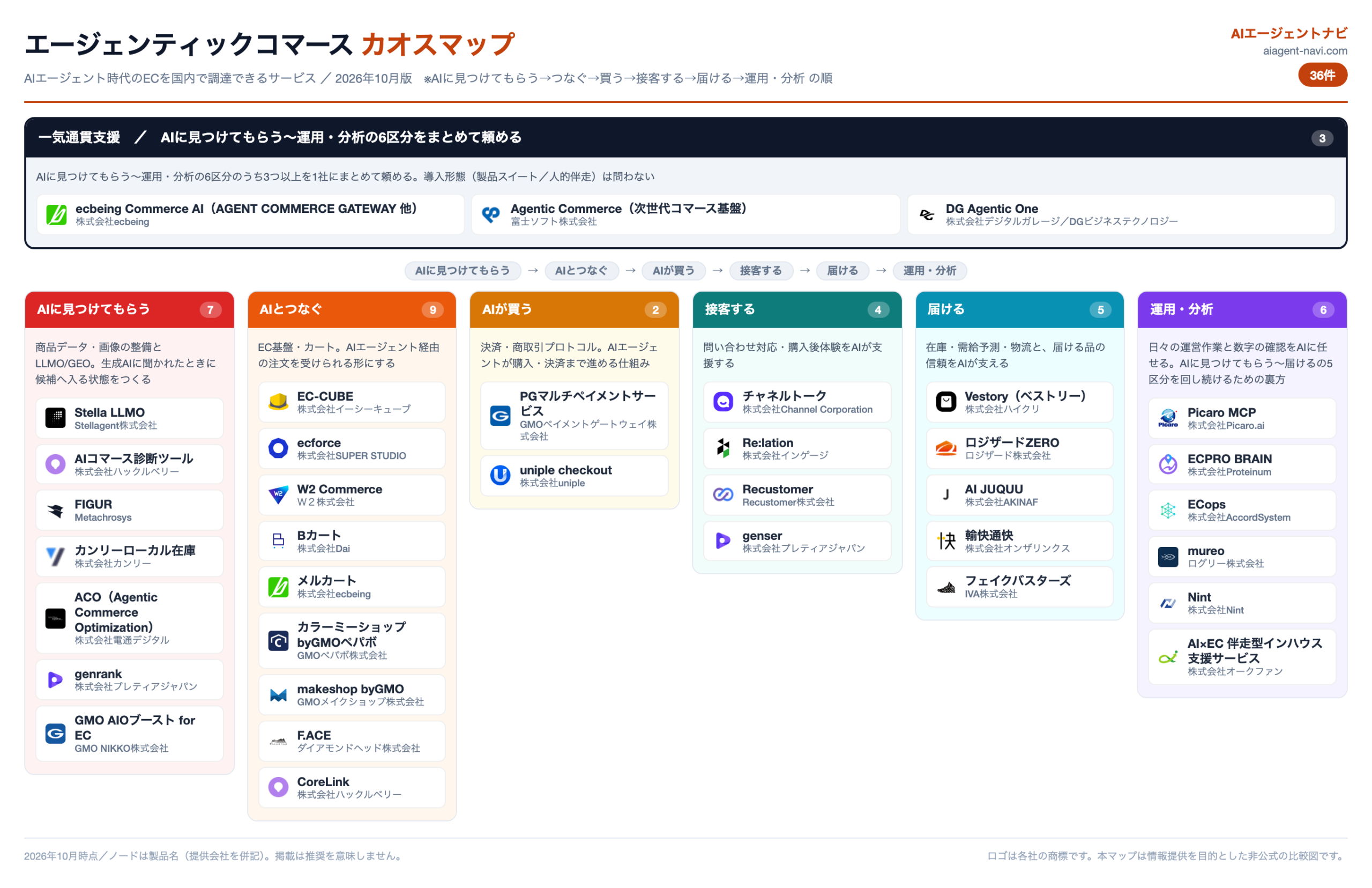1372x888 pixels.
Task: Open the ACO Agentic Commerce Optimization card
Action: click(x=130, y=618)
